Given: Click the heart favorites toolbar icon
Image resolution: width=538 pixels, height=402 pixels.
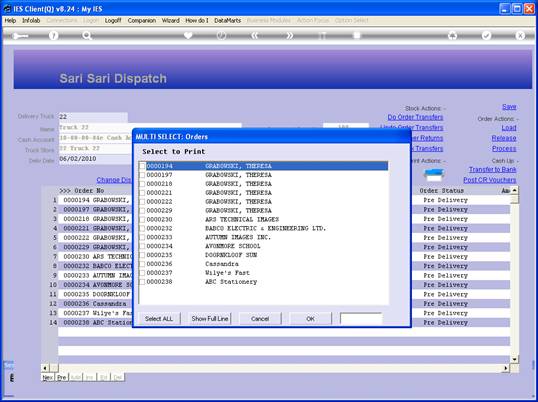Looking at the screenshot, I should pos(188,35).
